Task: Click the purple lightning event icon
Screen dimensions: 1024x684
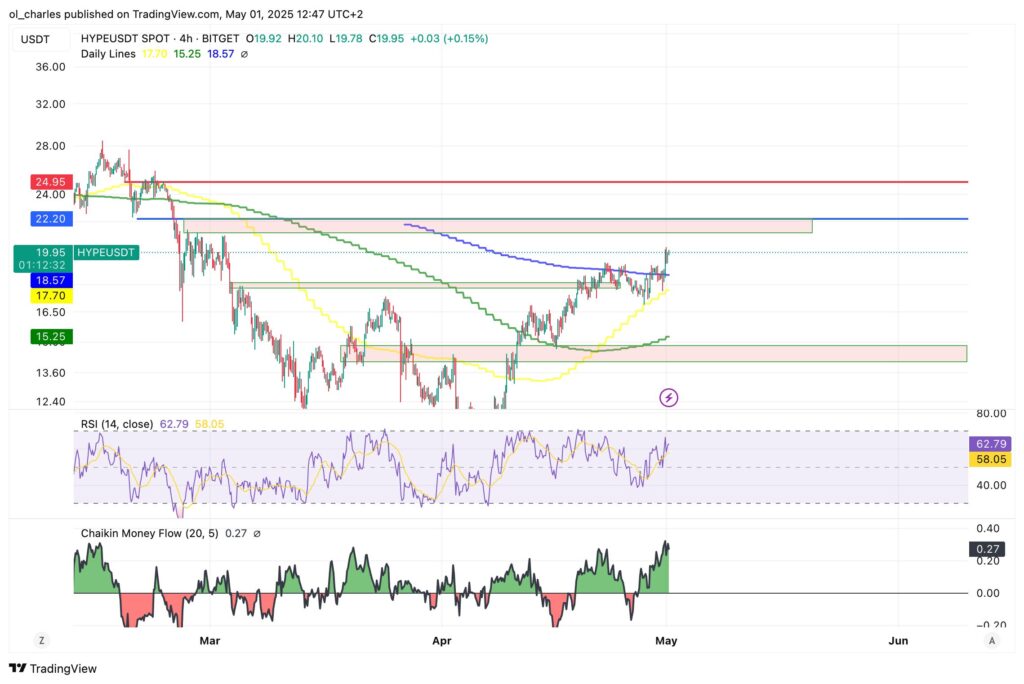Action: (669, 398)
